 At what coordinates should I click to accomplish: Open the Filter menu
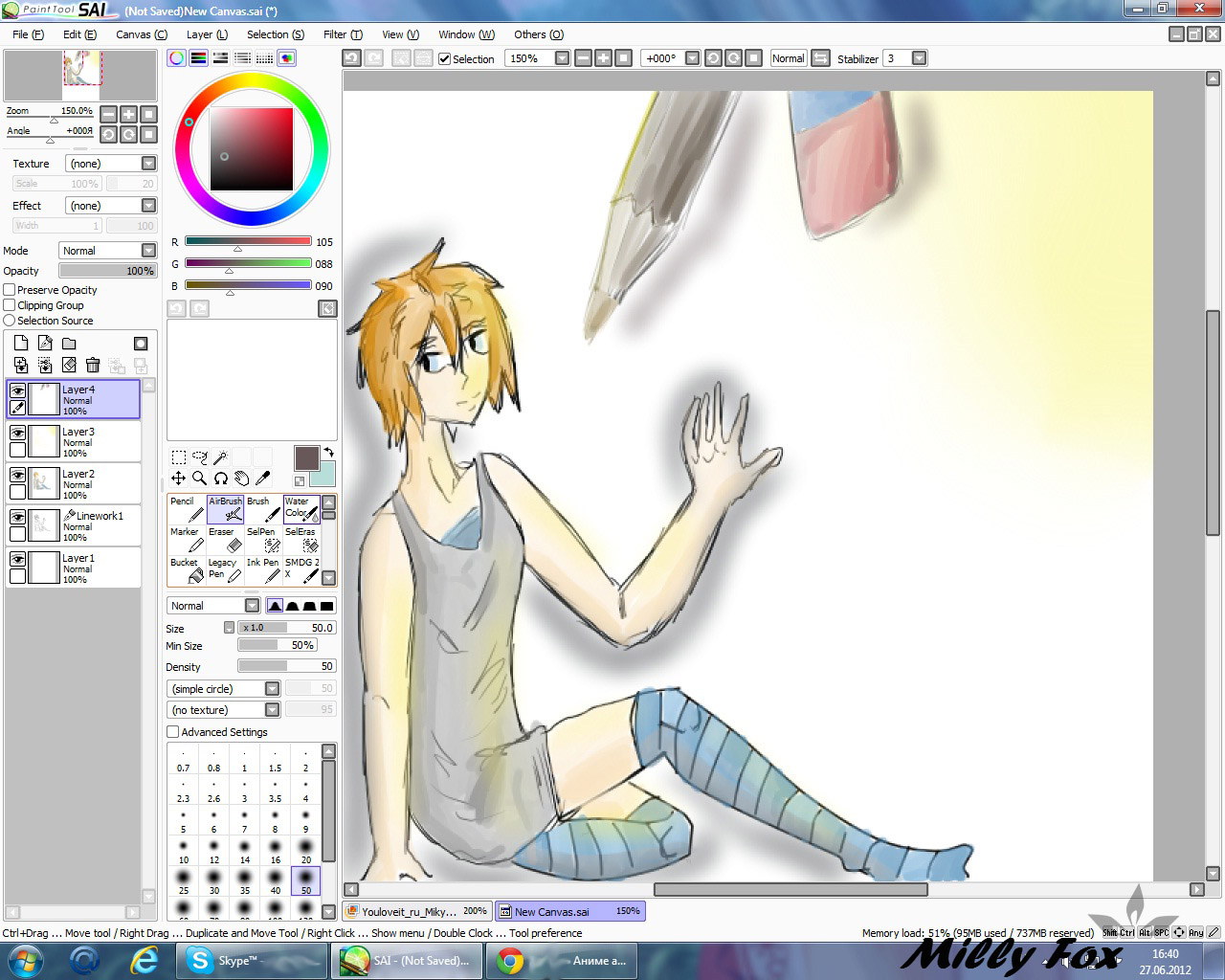[342, 34]
